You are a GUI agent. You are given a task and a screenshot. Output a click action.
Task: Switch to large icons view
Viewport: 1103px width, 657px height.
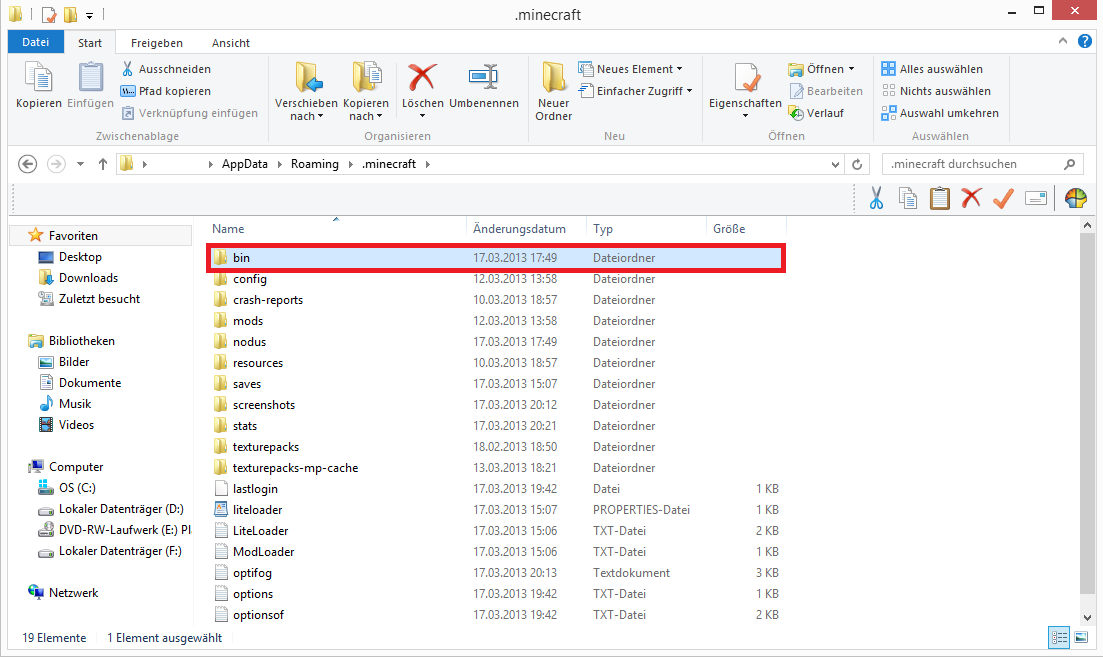pos(1081,637)
